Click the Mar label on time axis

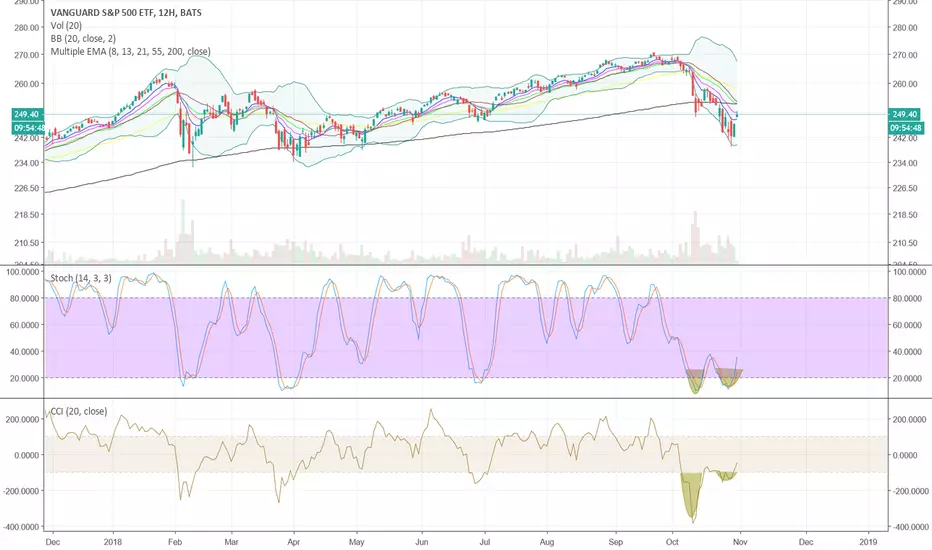click(x=231, y=542)
